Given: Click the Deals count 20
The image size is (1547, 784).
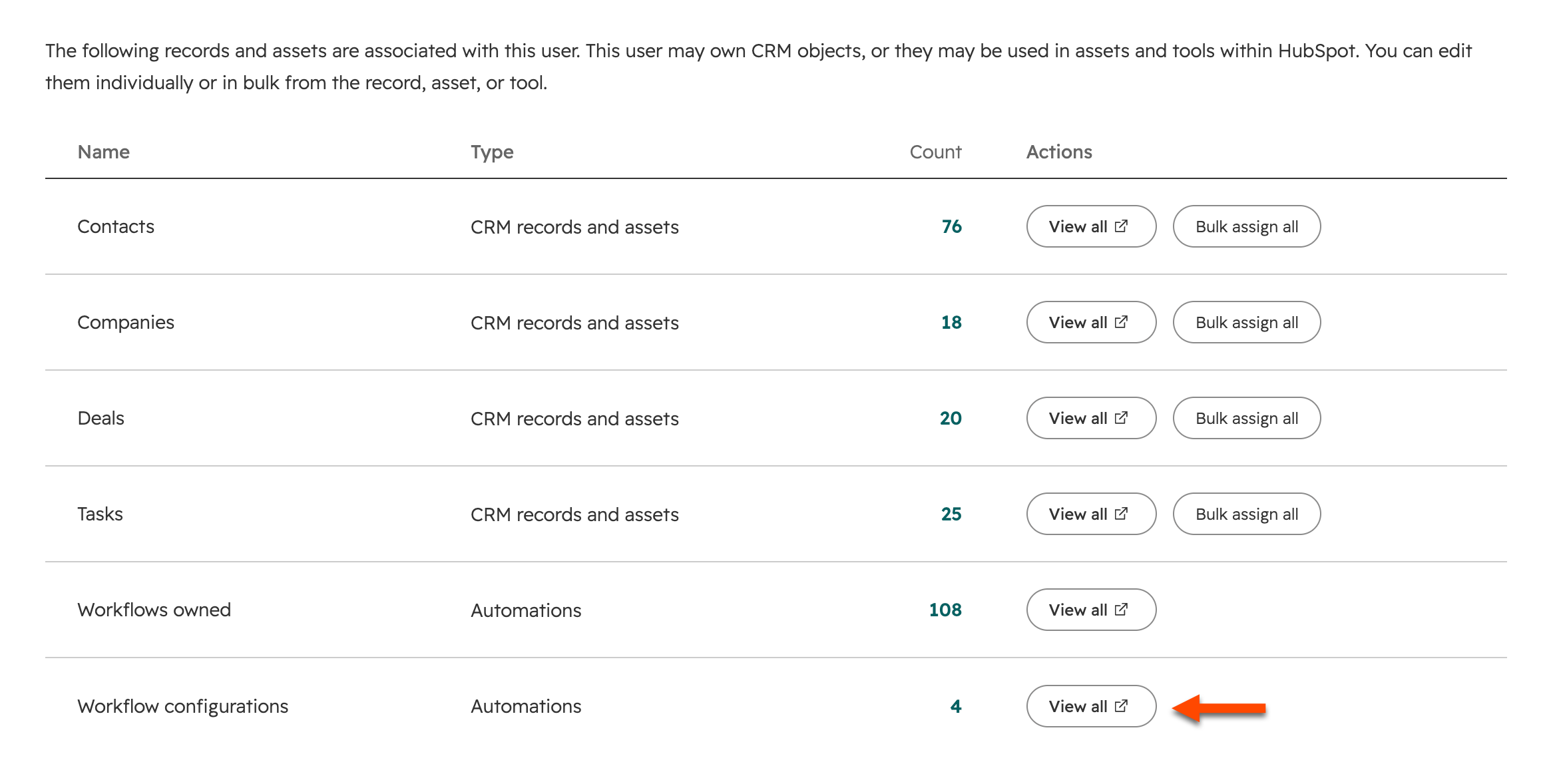Looking at the screenshot, I should [x=951, y=418].
